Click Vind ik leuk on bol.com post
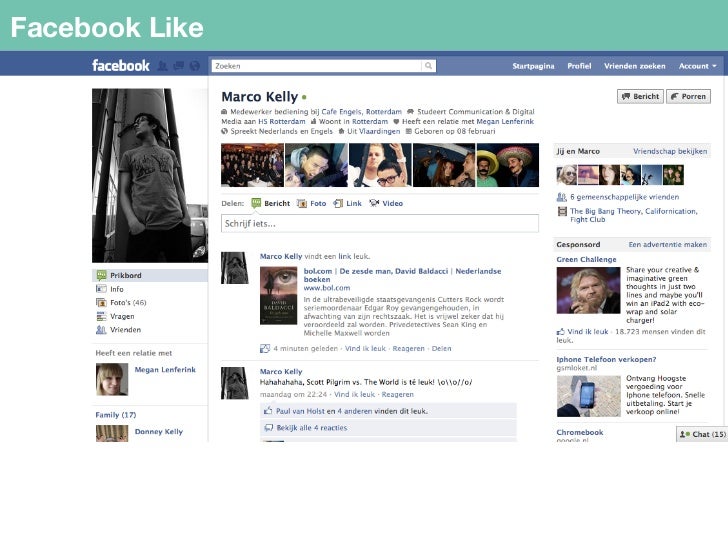This screenshot has height=546, width=728. [x=365, y=348]
